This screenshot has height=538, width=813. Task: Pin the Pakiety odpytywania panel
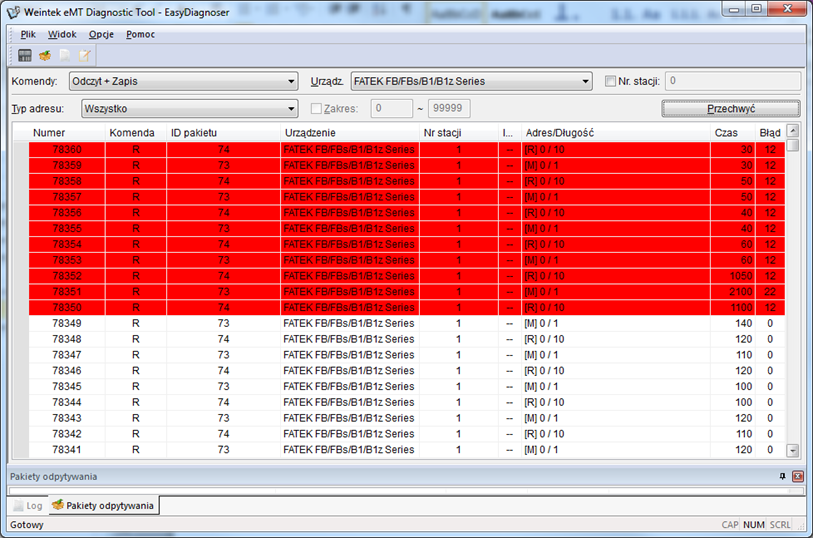tap(782, 476)
